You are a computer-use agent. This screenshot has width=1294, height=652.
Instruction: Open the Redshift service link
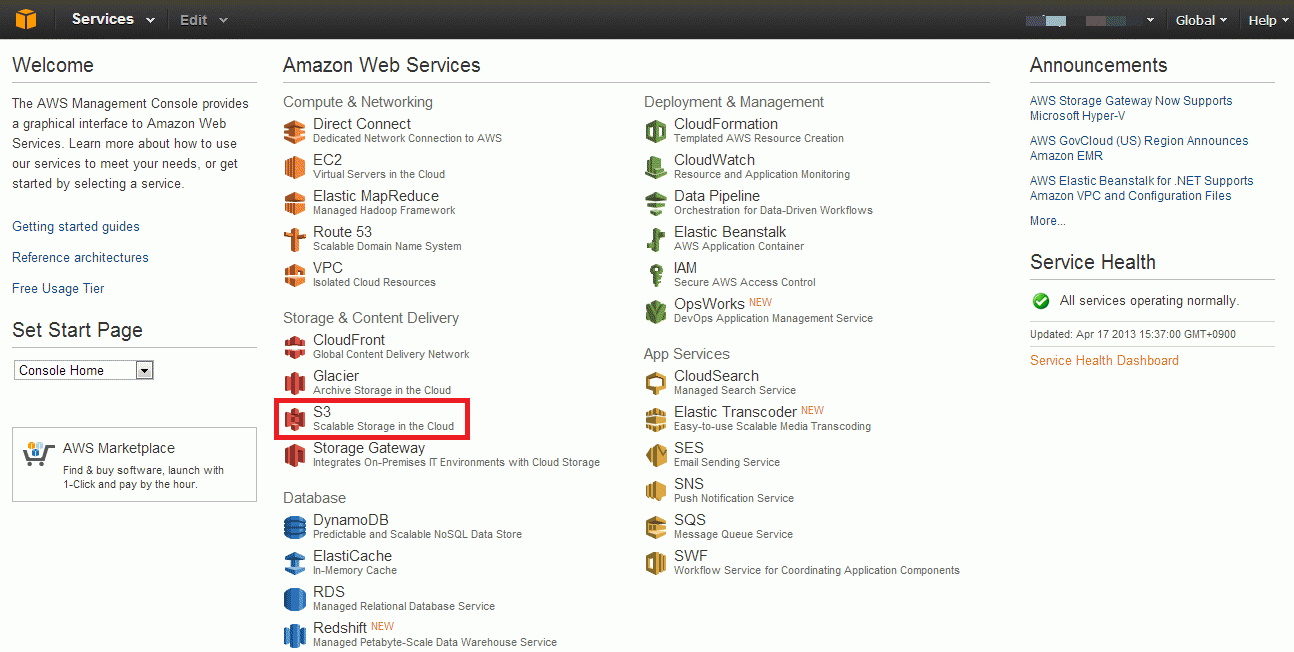[x=340, y=628]
